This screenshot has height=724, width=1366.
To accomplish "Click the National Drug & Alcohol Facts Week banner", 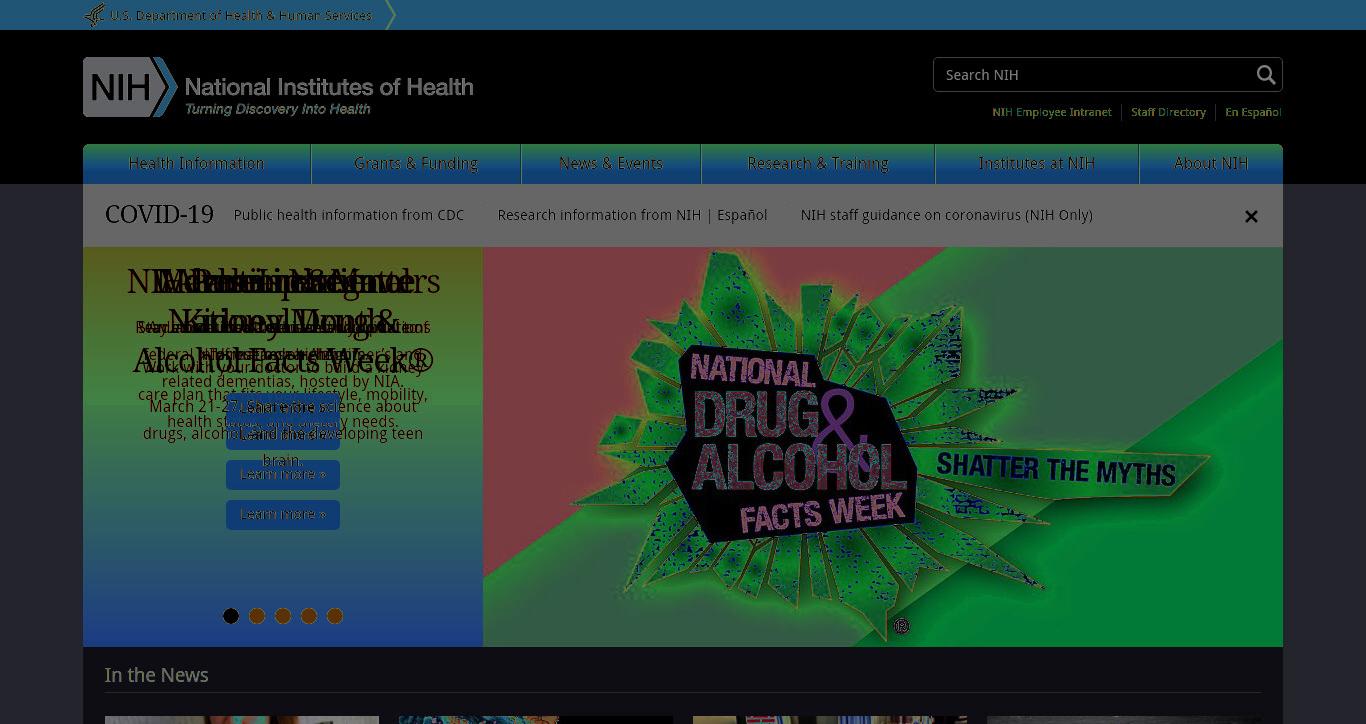I will (883, 447).
